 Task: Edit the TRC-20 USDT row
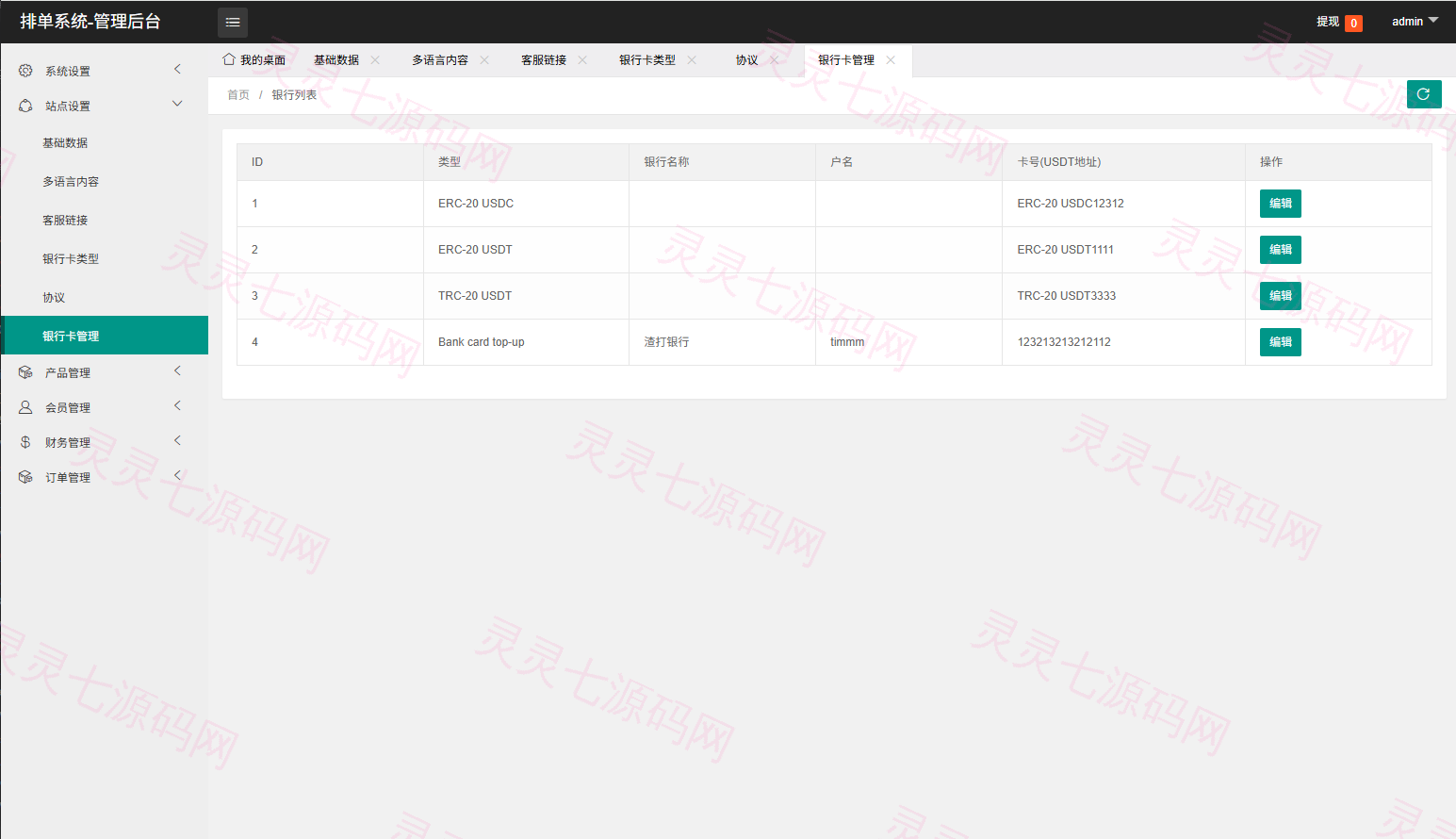pyautogui.click(x=1280, y=296)
